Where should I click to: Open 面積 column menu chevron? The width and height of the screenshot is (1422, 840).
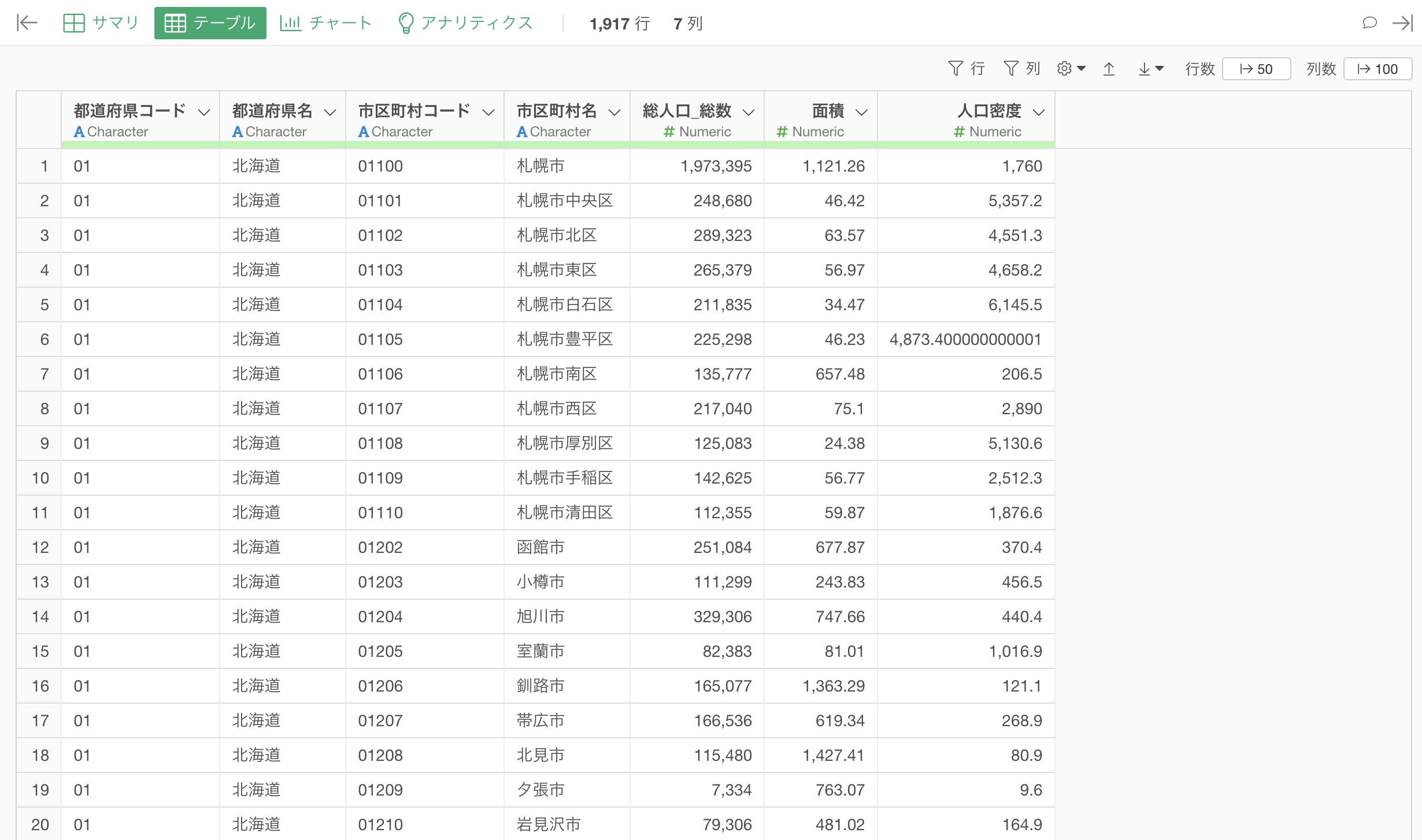[862, 112]
